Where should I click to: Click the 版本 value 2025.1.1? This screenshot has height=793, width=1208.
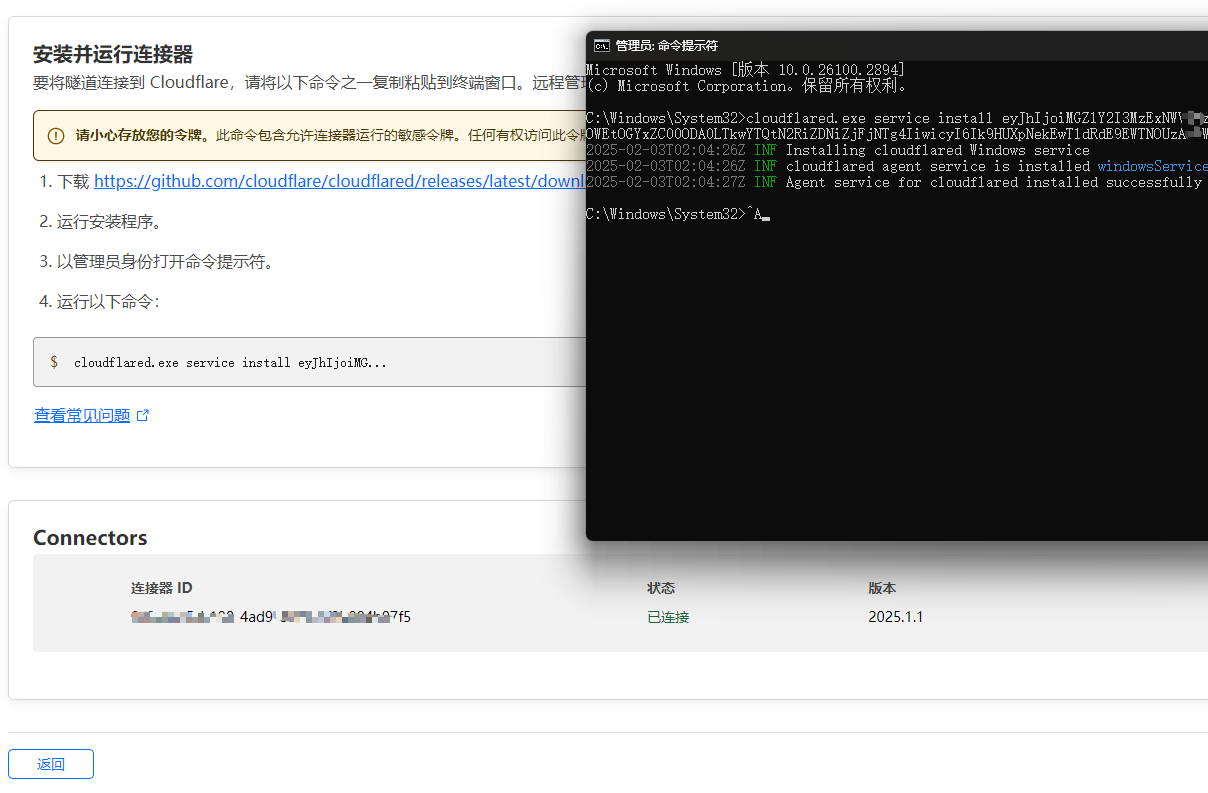[895, 617]
